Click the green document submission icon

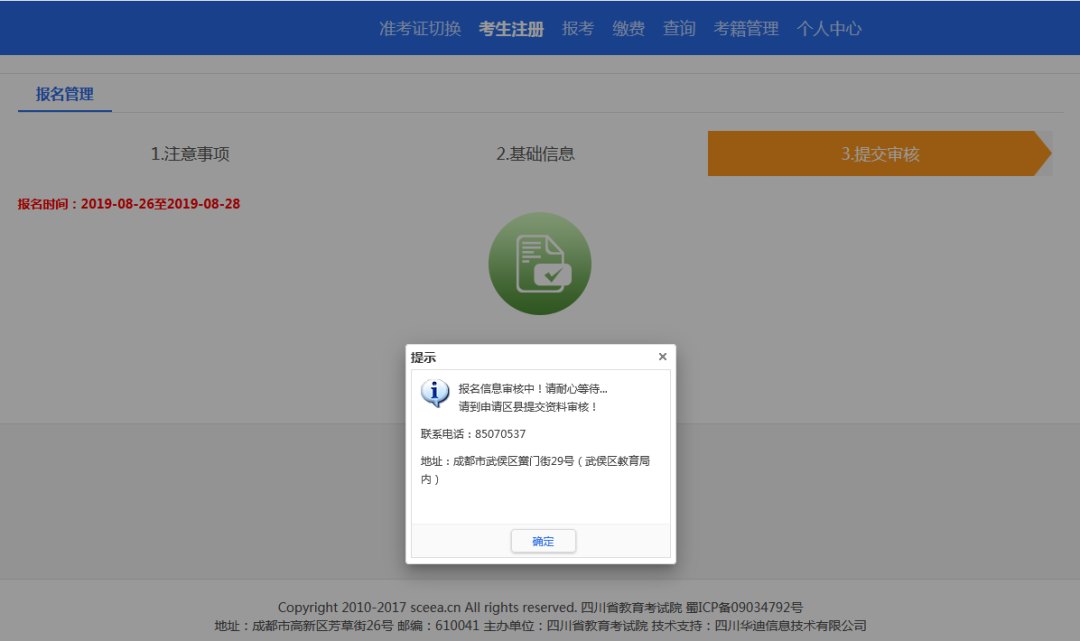coord(540,263)
